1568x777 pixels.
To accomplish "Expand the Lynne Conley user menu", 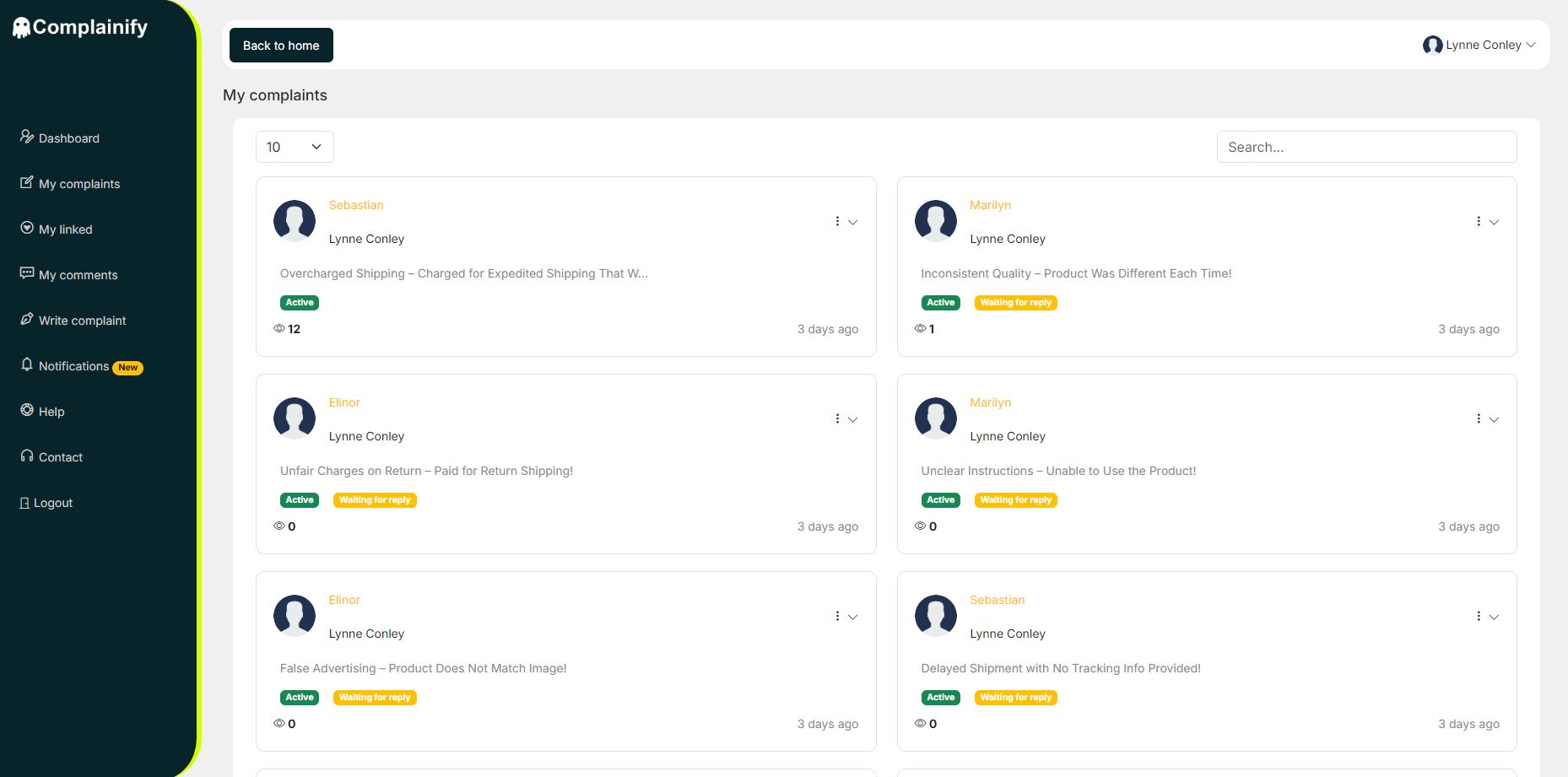I will (1479, 45).
